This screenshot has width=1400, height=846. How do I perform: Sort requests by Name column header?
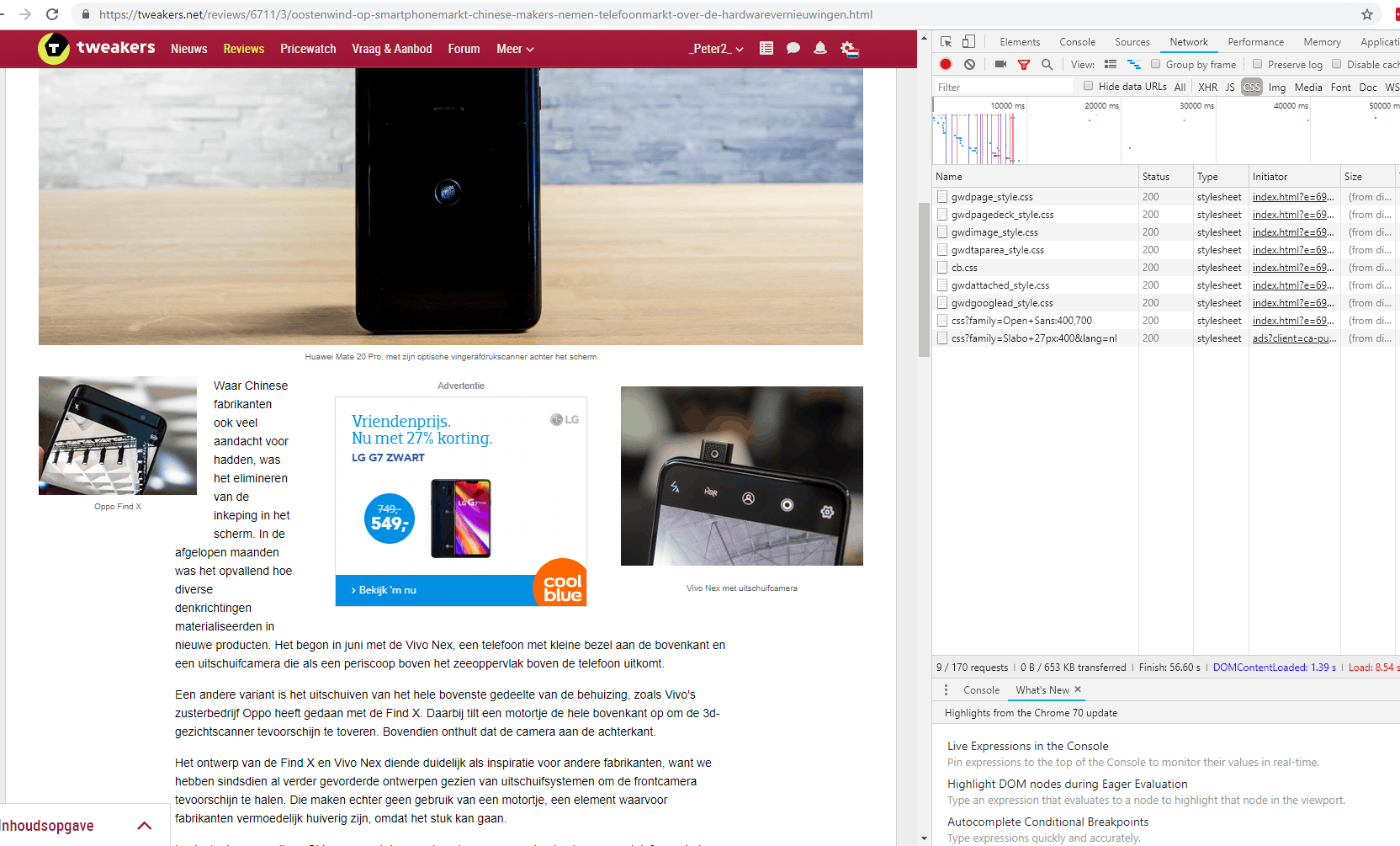(x=1035, y=177)
